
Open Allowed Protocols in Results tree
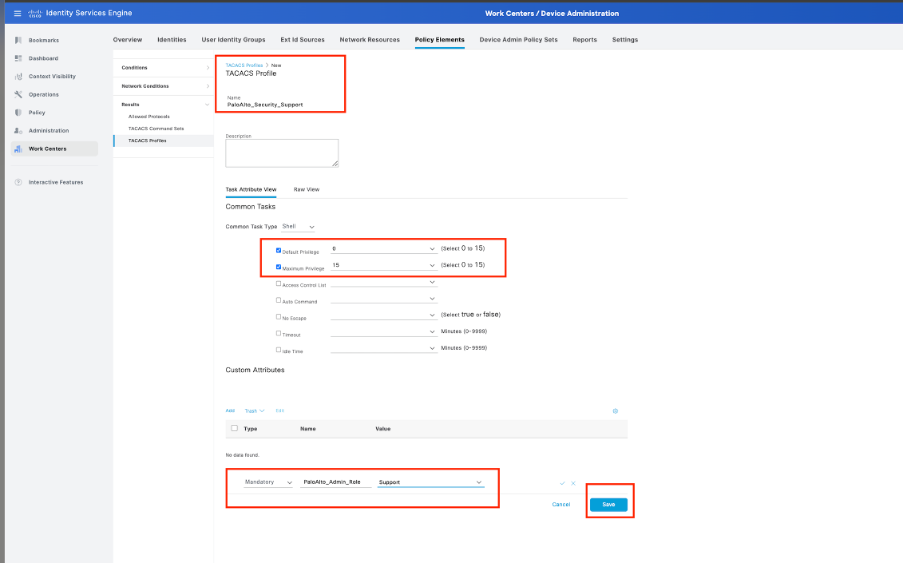click(149, 117)
